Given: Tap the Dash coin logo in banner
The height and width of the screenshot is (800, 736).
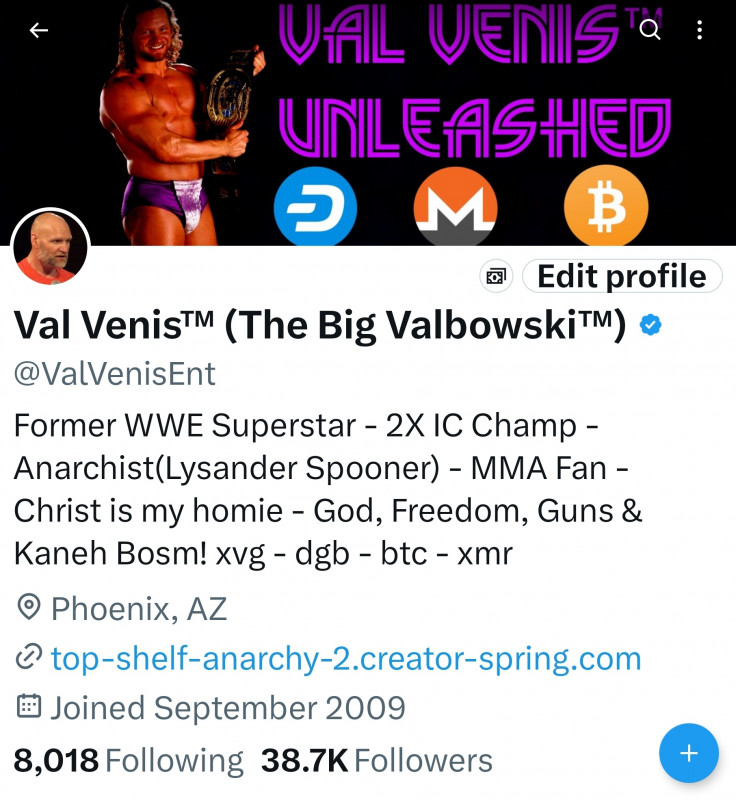Looking at the screenshot, I should point(315,207).
